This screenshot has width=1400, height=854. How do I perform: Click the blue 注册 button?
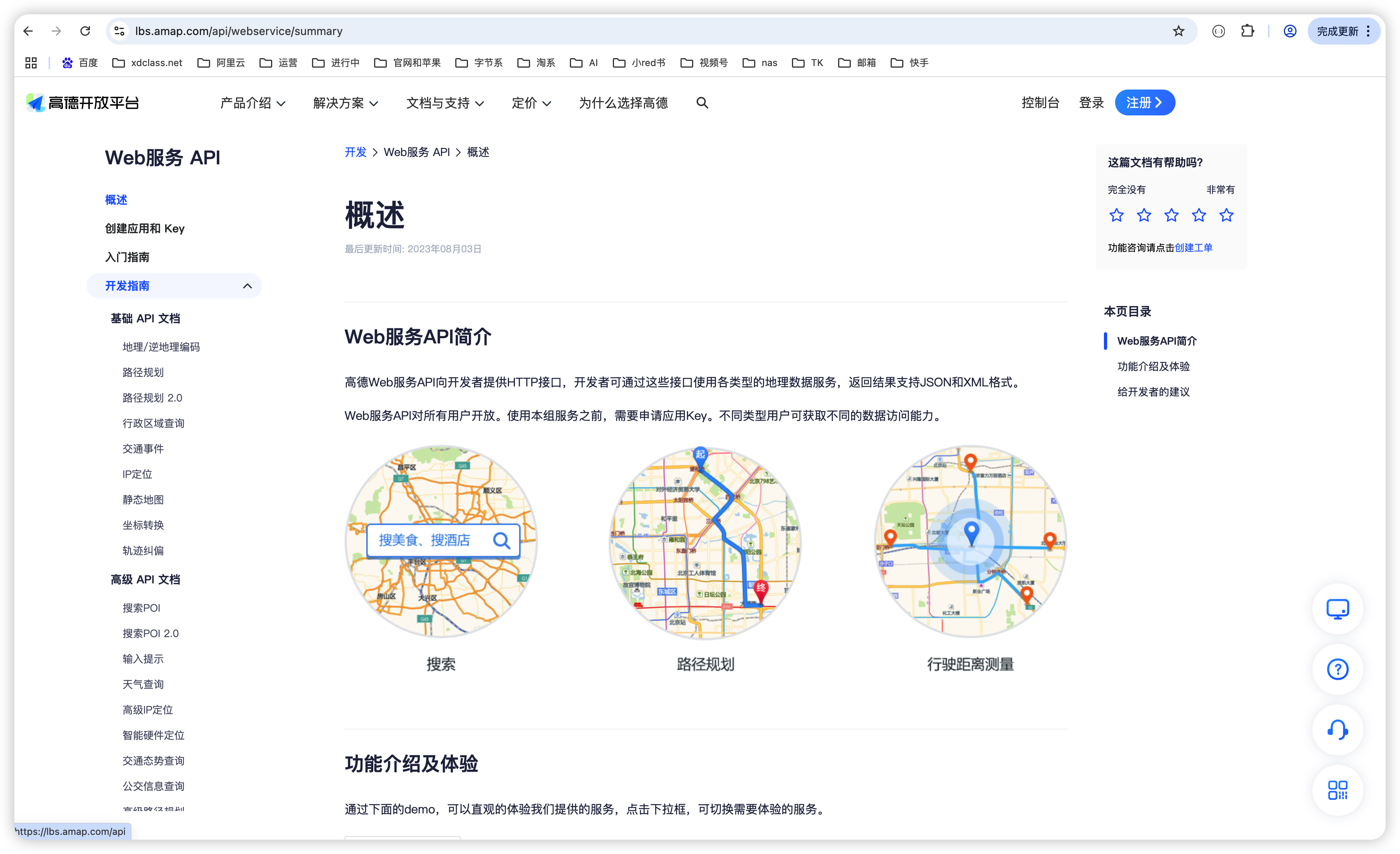(x=1145, y=103)
